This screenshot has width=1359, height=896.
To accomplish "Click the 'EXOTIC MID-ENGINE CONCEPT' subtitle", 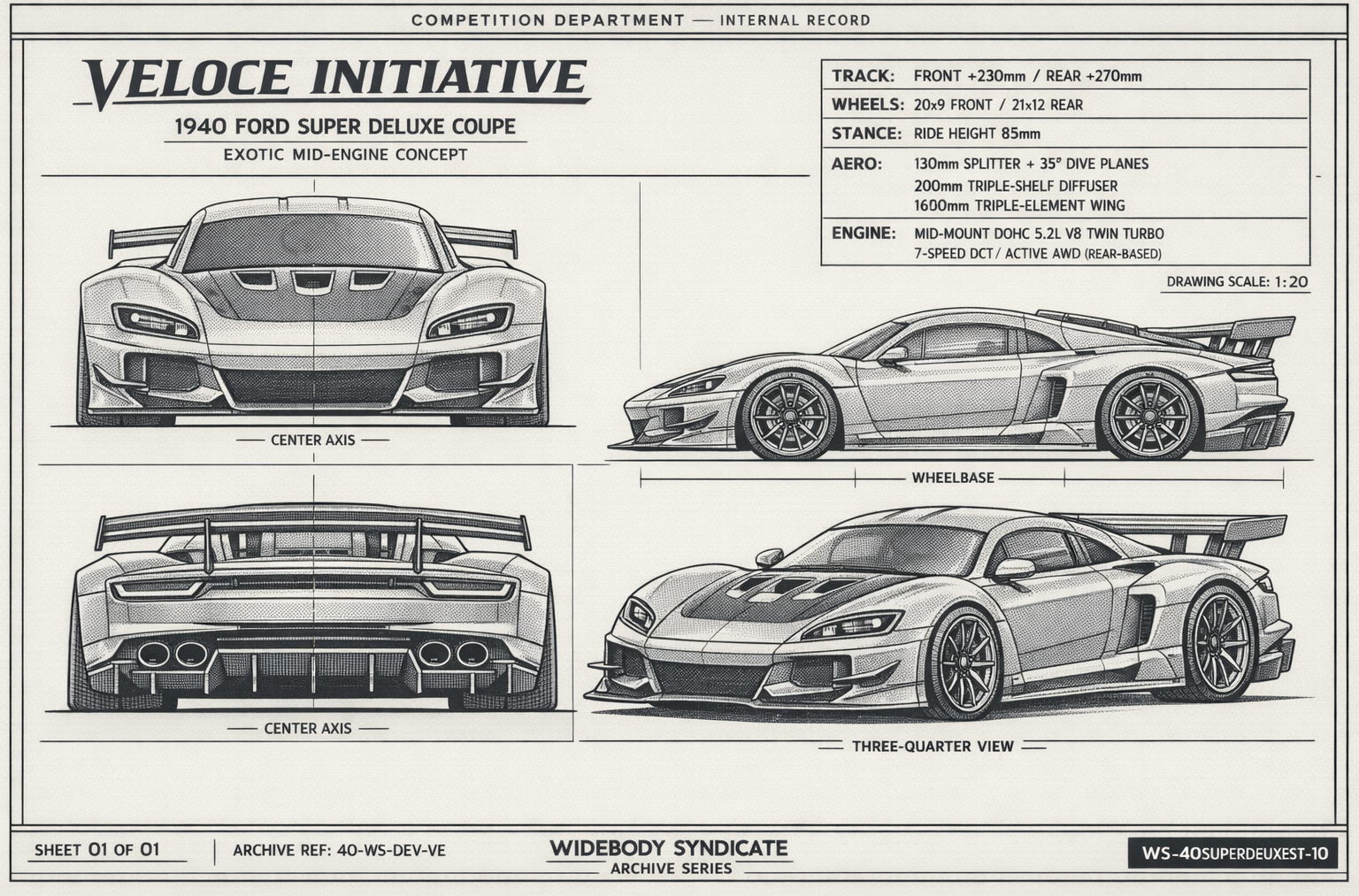I will [x=345, y=155].
